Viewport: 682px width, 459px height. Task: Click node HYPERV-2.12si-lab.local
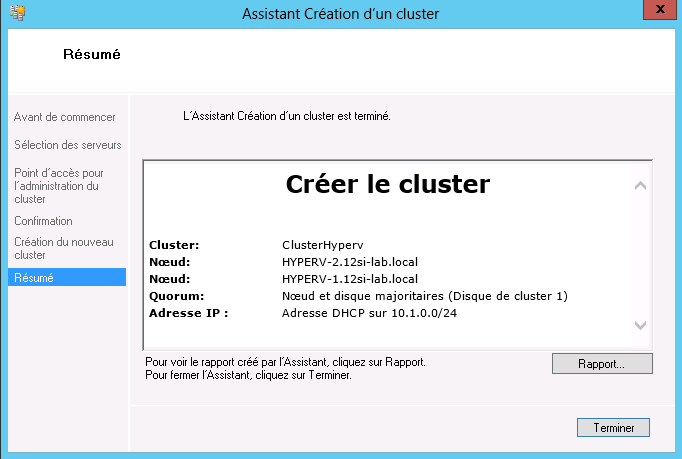click(x=350, y=262)
